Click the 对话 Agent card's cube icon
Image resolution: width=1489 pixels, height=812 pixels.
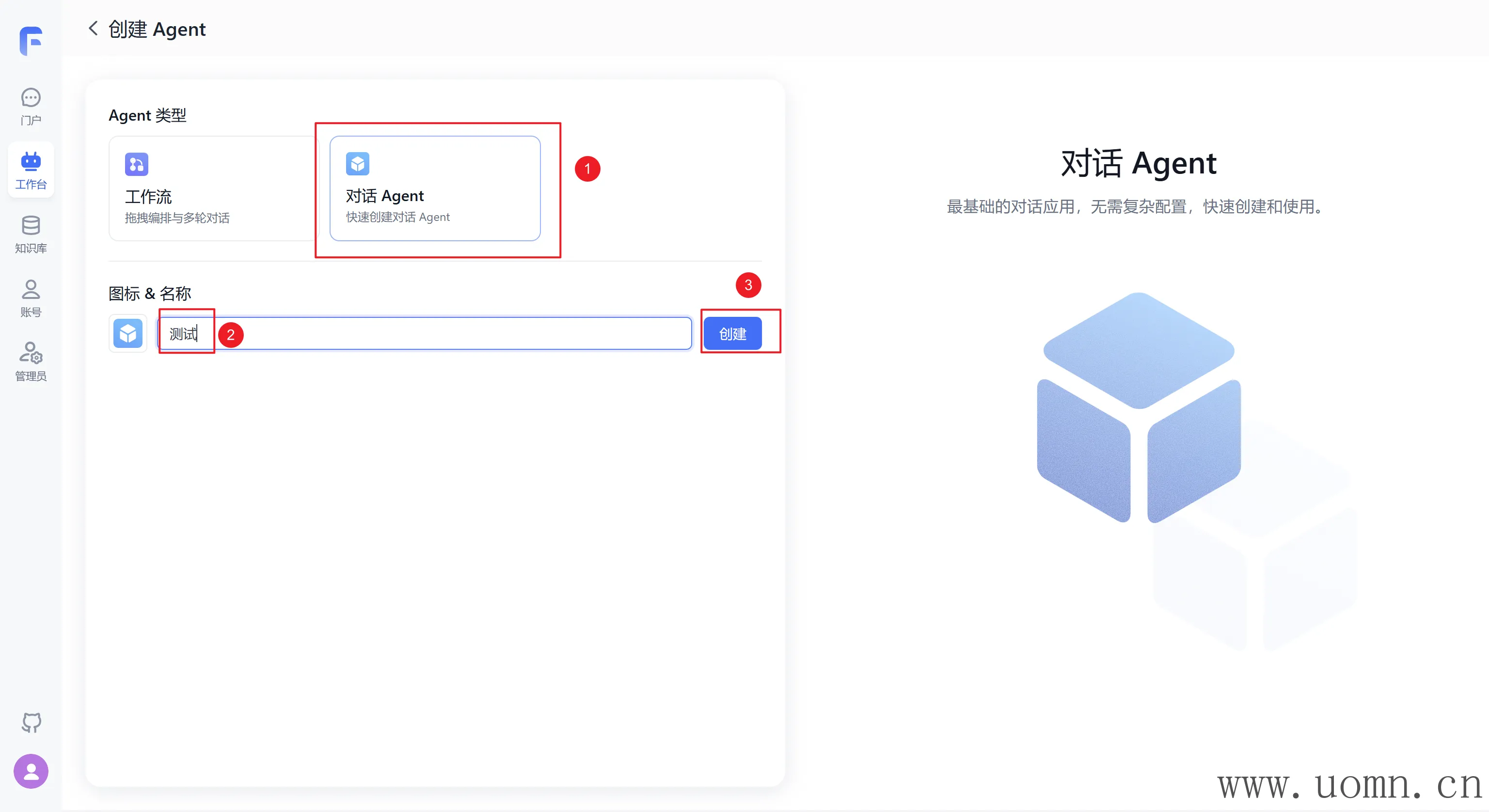(x=357, y=164)
